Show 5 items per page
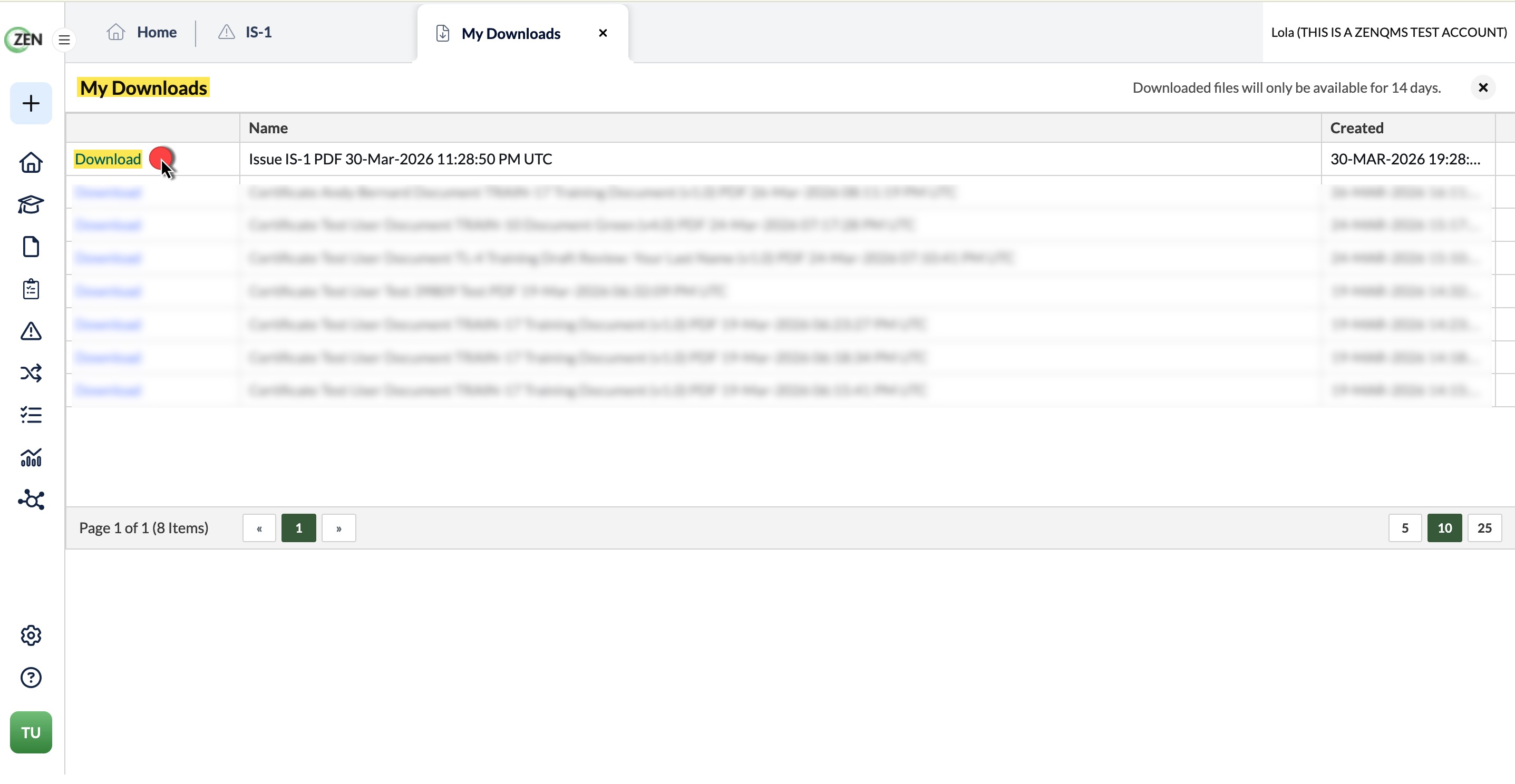This screenshot has height=784, width=1515. (x=1405, y=528)
